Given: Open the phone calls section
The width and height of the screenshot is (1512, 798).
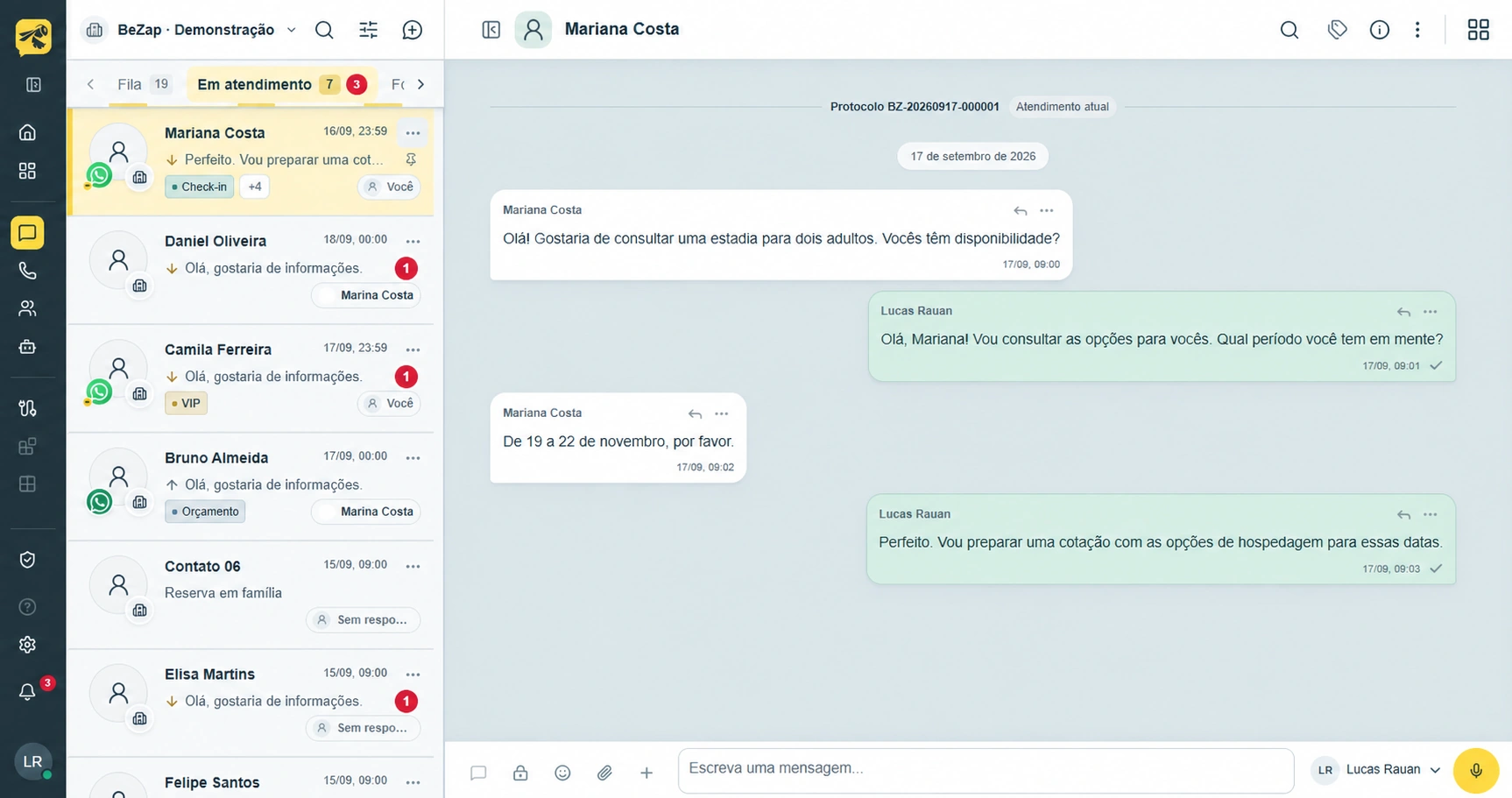Looking at the screenshot, I should [27, 271].
